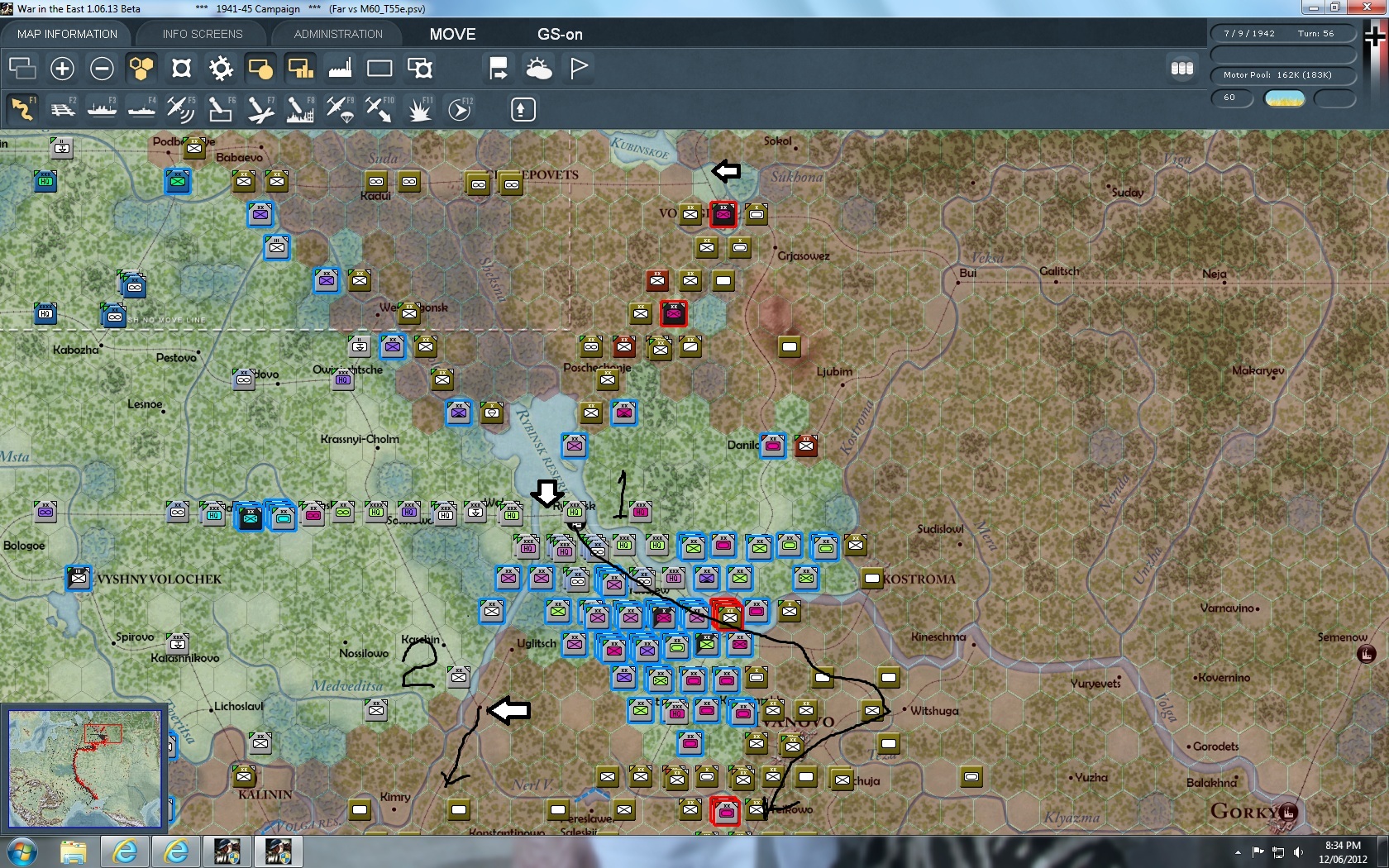Screen dimensions: 1389x868
Task: Click the GORKY city label
Action: [x=1244, y=812]
